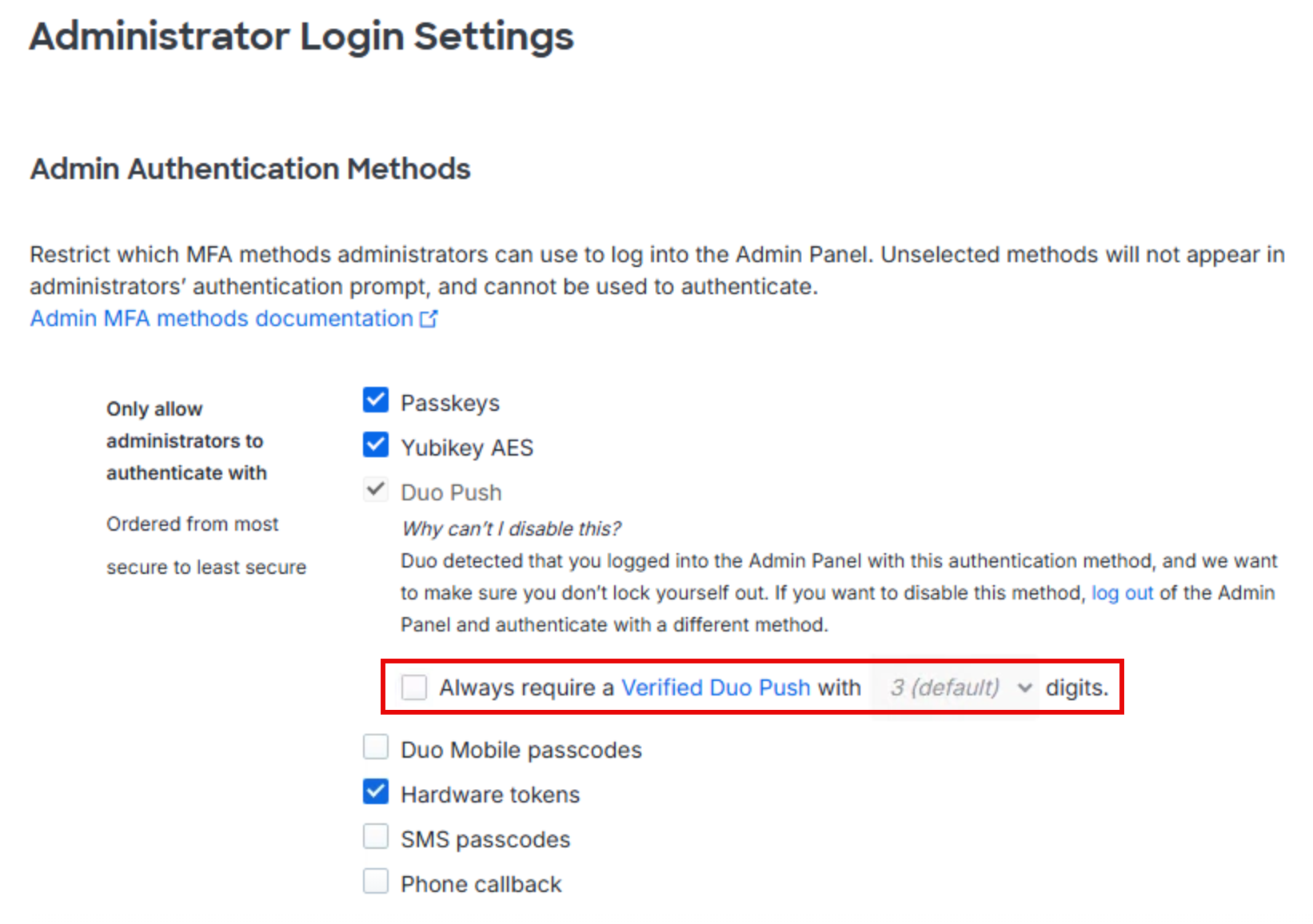The width and height of the screenshot is (1313, 924).
Task: Click the Admin Authentication Methods heading
Action: 250,169
